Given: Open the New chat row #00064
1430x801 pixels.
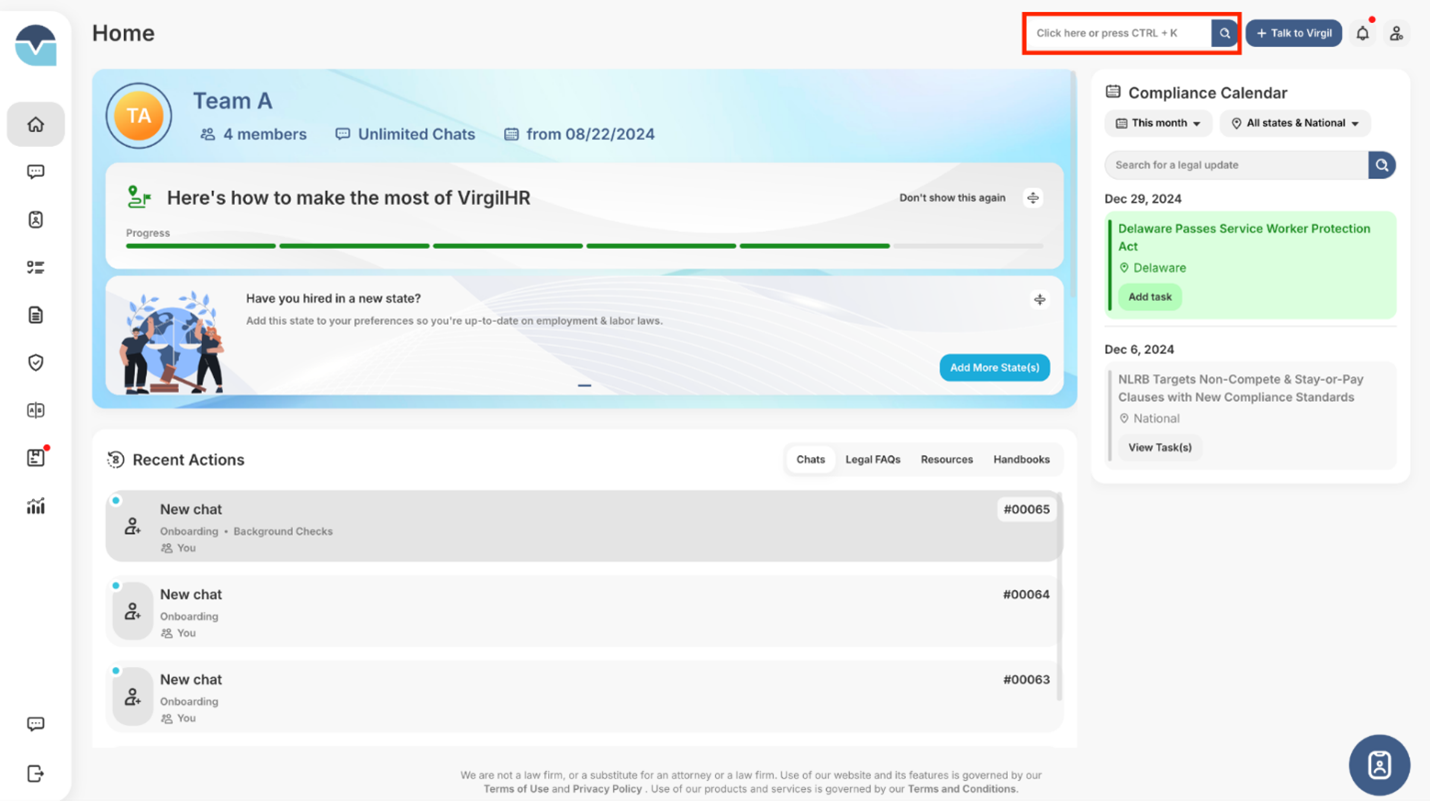Looking at the screenshot, I should click(x=584, y=611).
